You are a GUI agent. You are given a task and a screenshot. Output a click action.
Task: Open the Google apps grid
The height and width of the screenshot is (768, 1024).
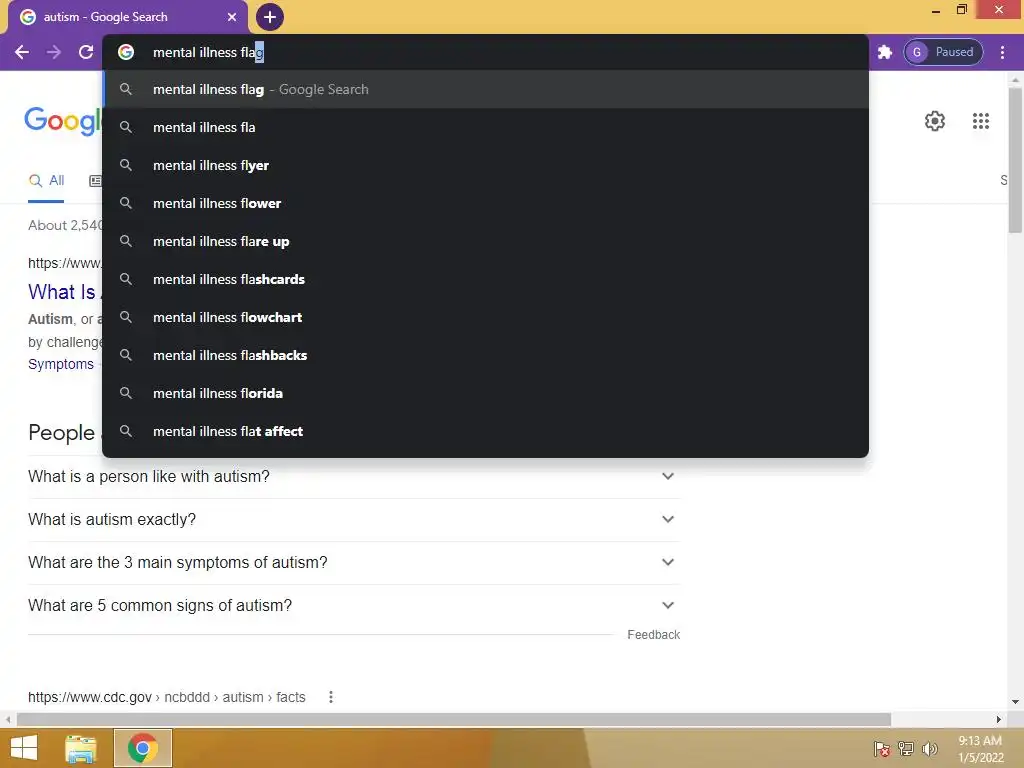point(981,121)
